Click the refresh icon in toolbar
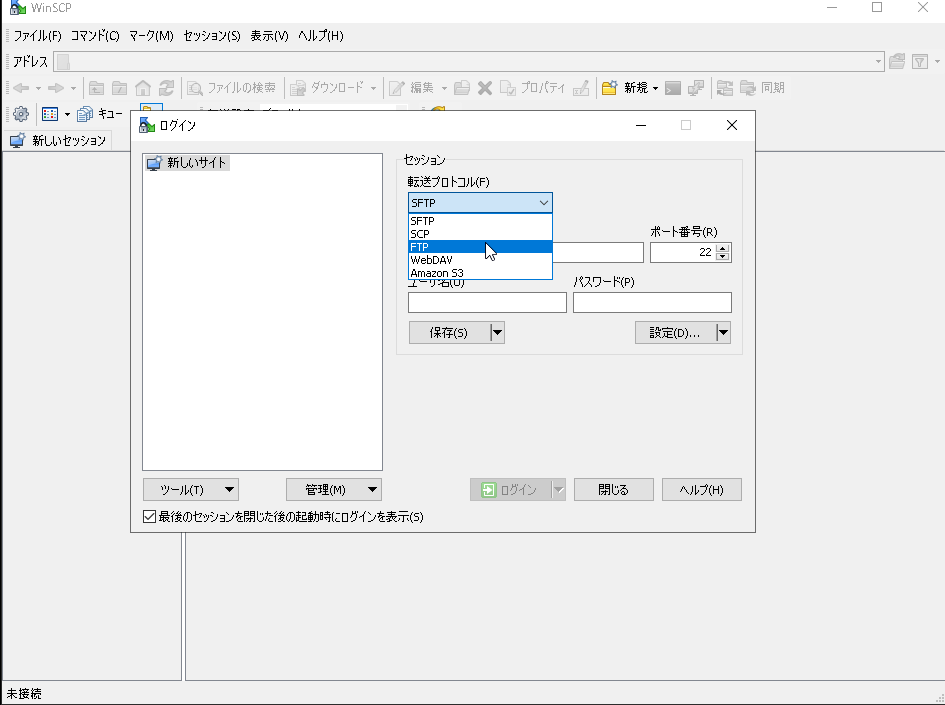 click(166, 88)
